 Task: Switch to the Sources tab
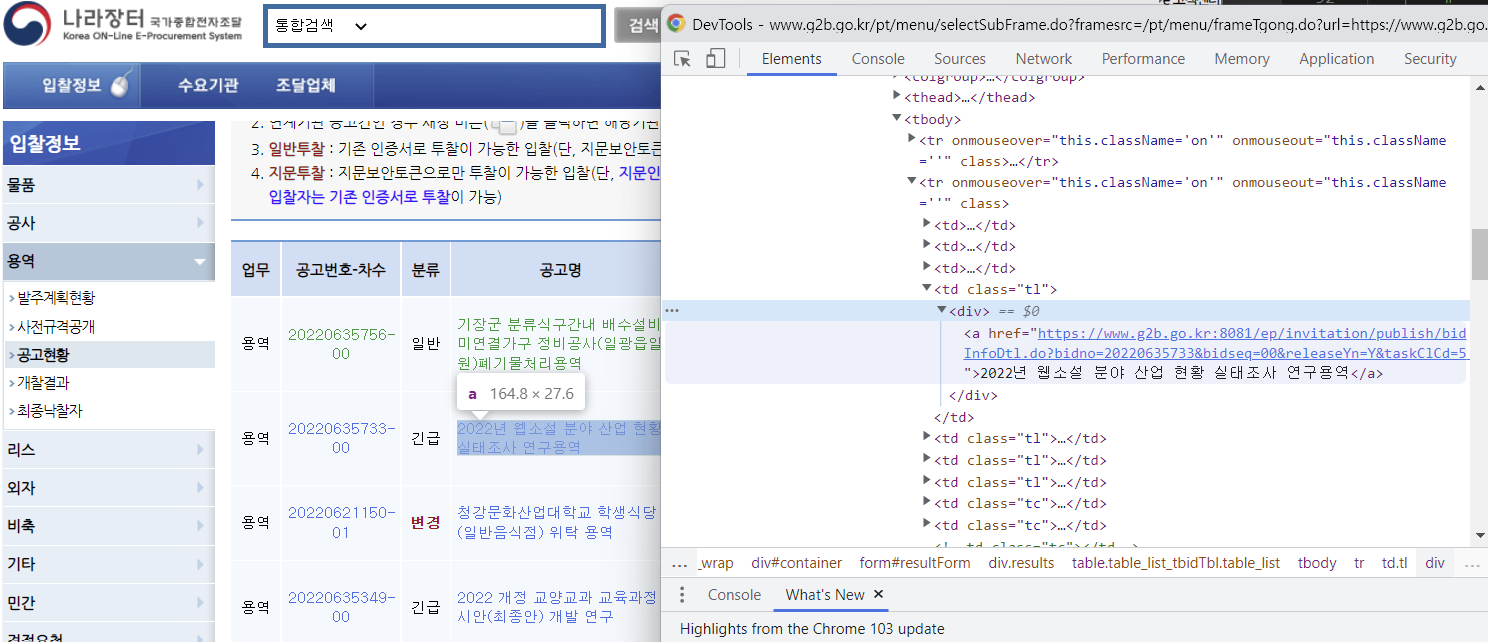point(959,59)
